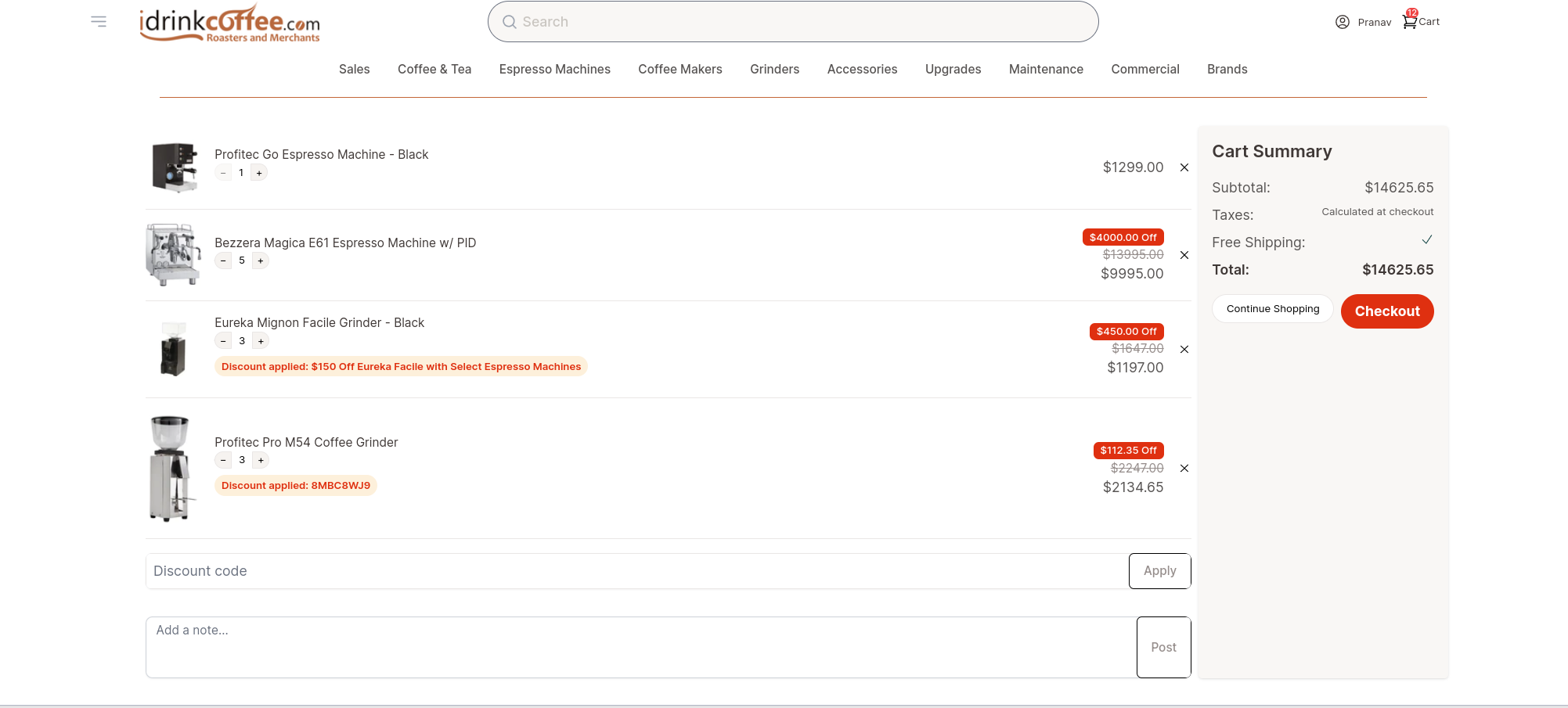Increase quantity of Bezzera Magica E61

(261, 261)
